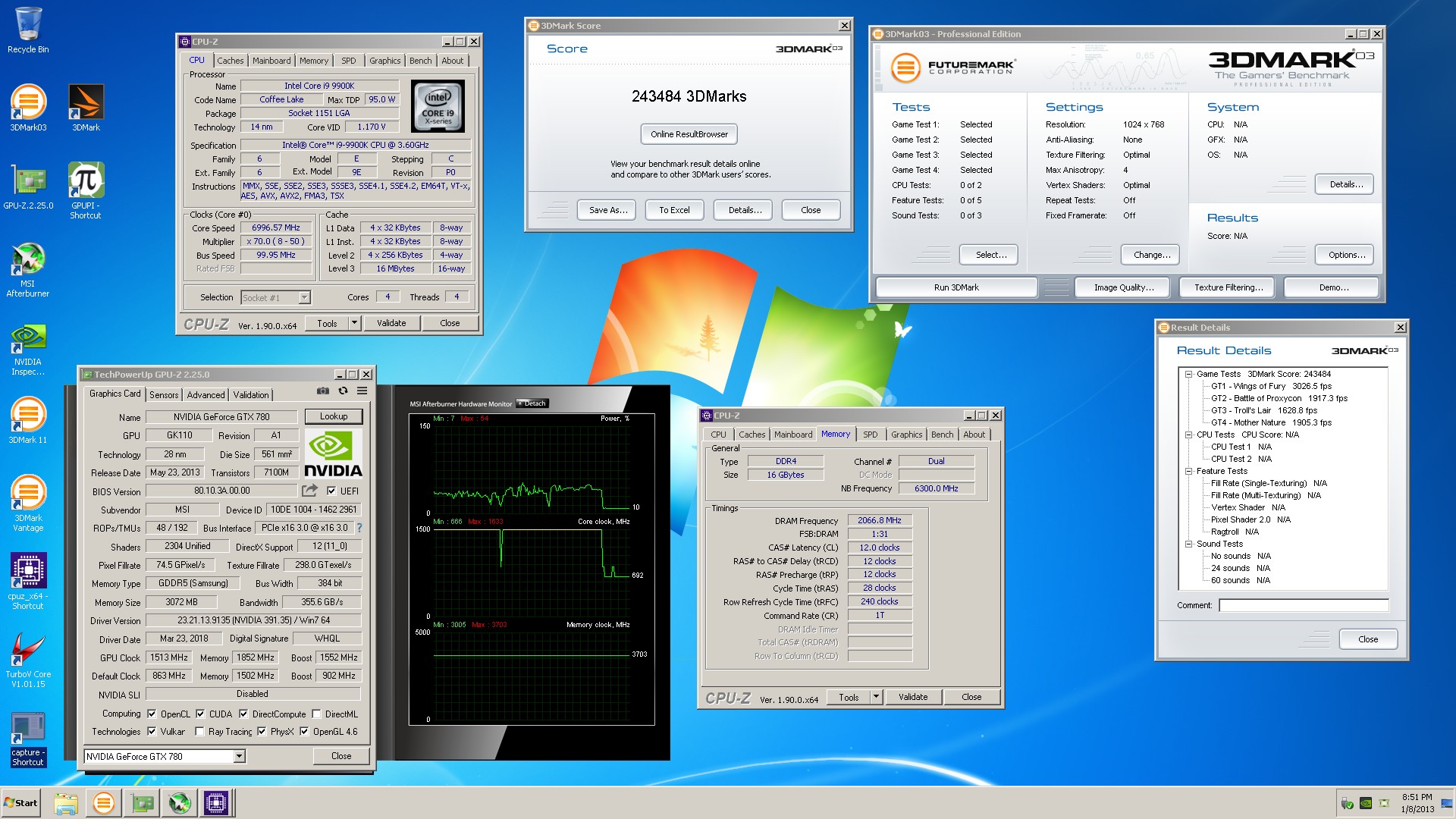Click the Save As button in 3DMark Score
Viewport: 1456px width, 819px height.
click(x=608, y=210)
